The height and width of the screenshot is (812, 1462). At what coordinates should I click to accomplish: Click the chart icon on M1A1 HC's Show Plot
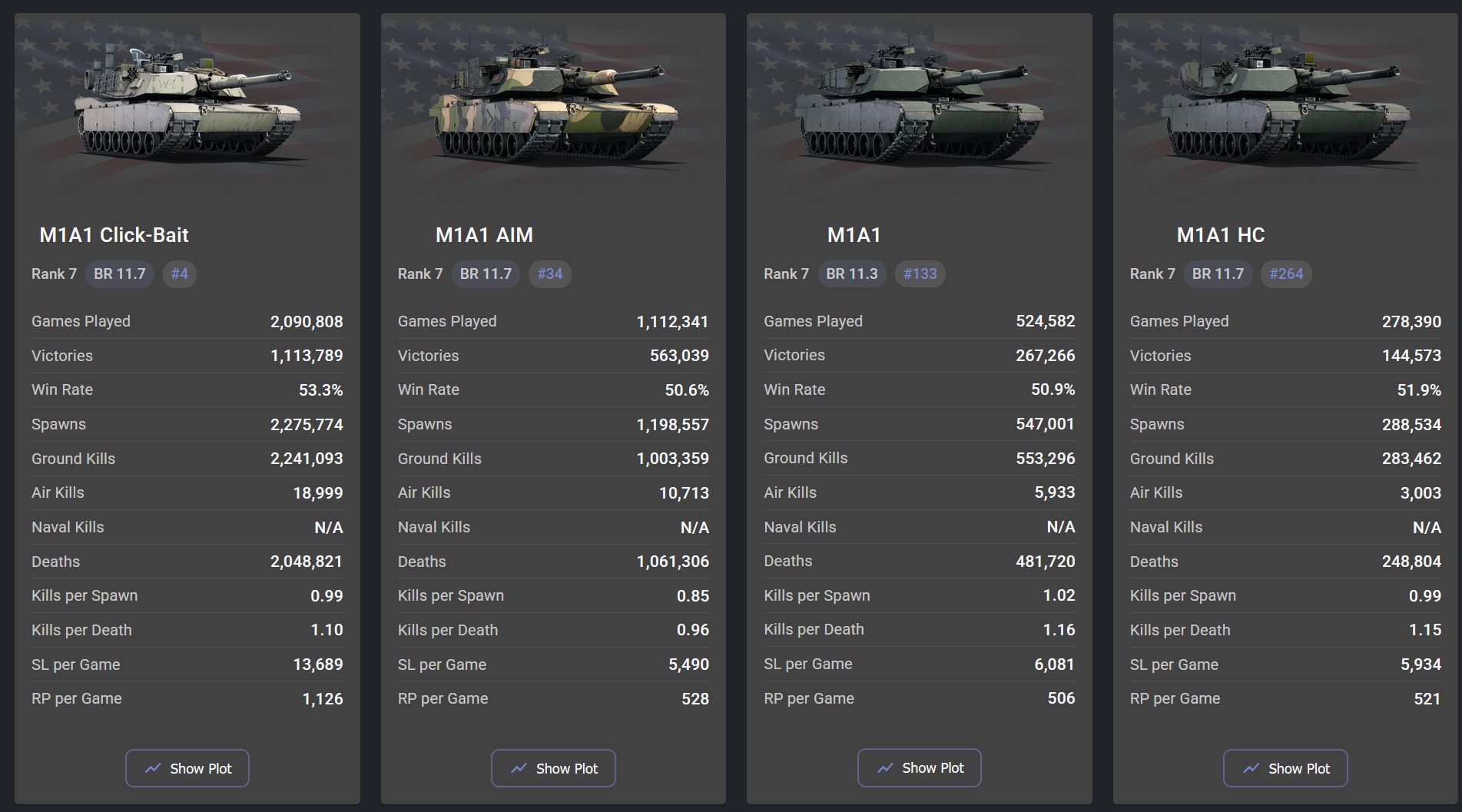point(1251,768)
